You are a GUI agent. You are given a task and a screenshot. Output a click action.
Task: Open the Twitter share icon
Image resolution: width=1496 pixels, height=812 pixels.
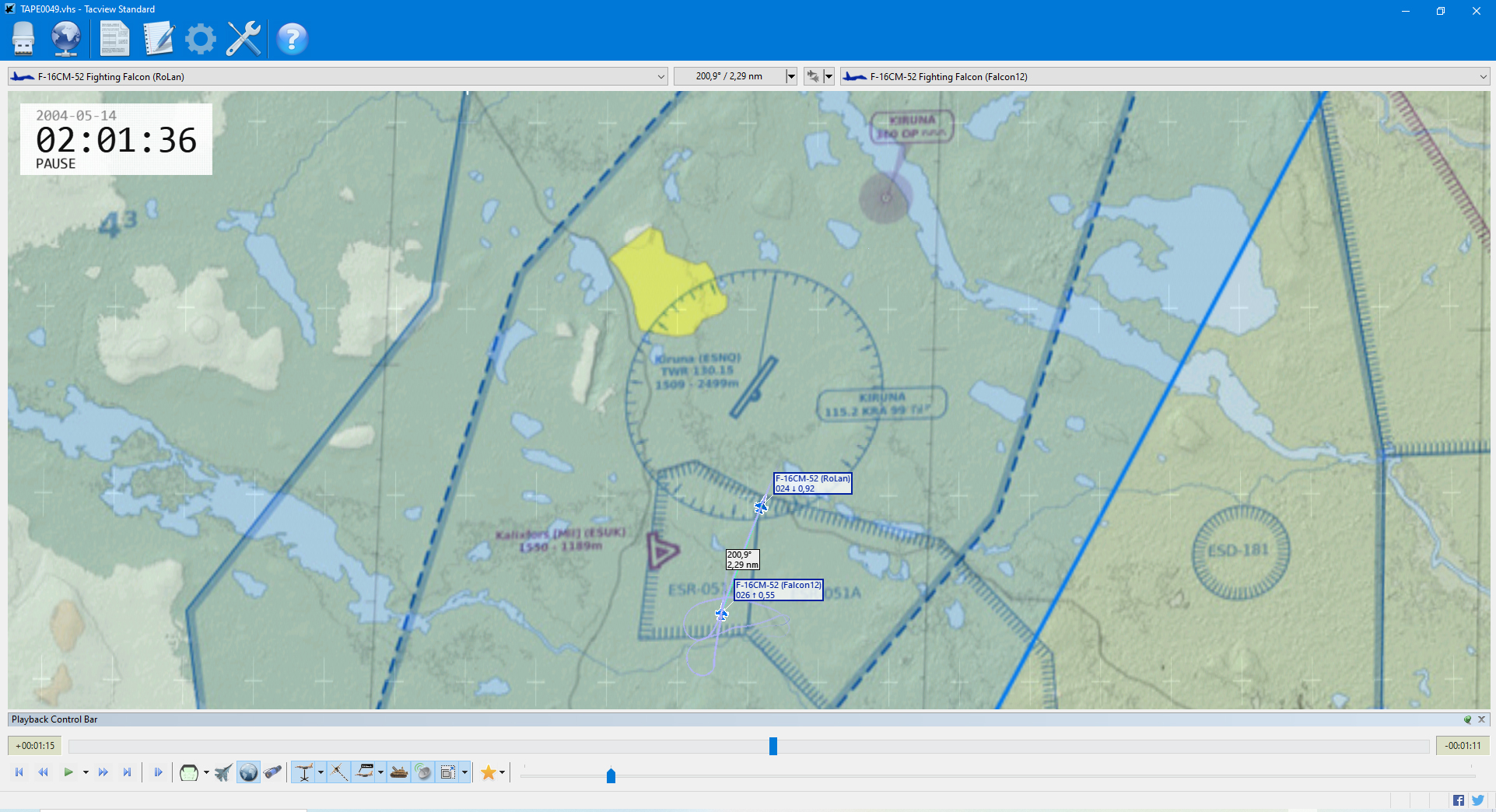1479,800
